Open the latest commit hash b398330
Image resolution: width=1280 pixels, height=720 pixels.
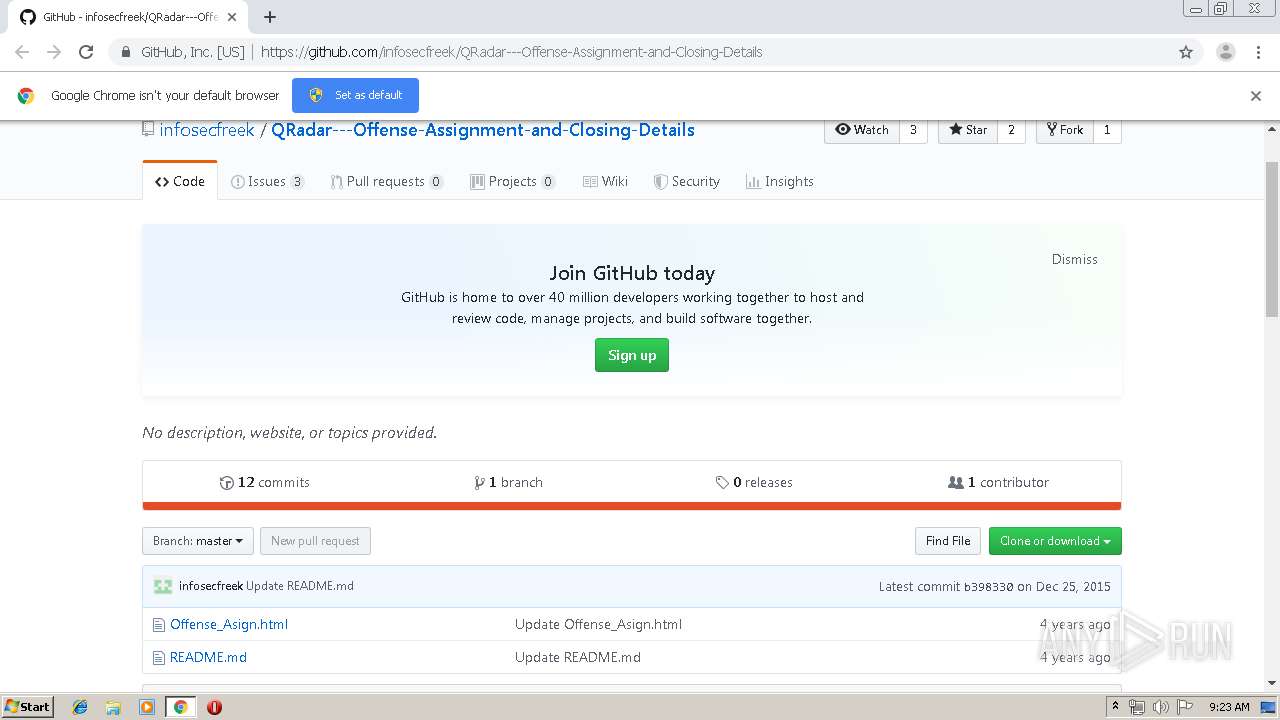click(988, 587)
